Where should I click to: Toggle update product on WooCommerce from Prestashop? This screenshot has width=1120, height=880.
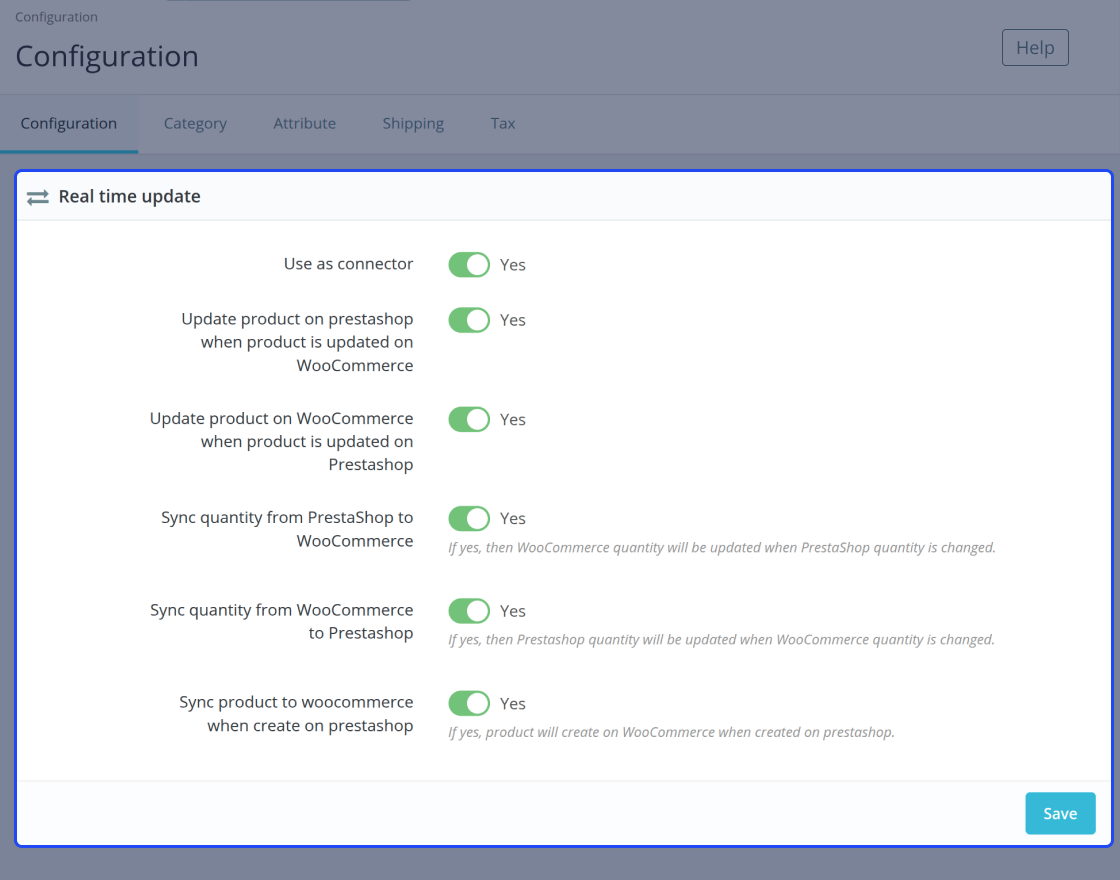[x=469, y=419]
